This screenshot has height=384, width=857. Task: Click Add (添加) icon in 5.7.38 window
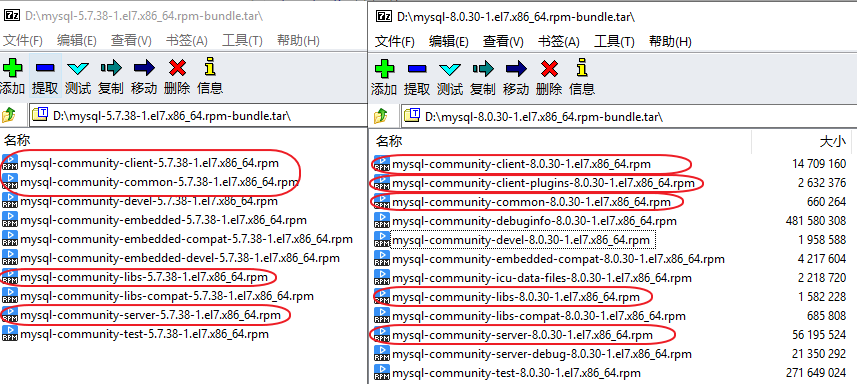pos(12,68)
